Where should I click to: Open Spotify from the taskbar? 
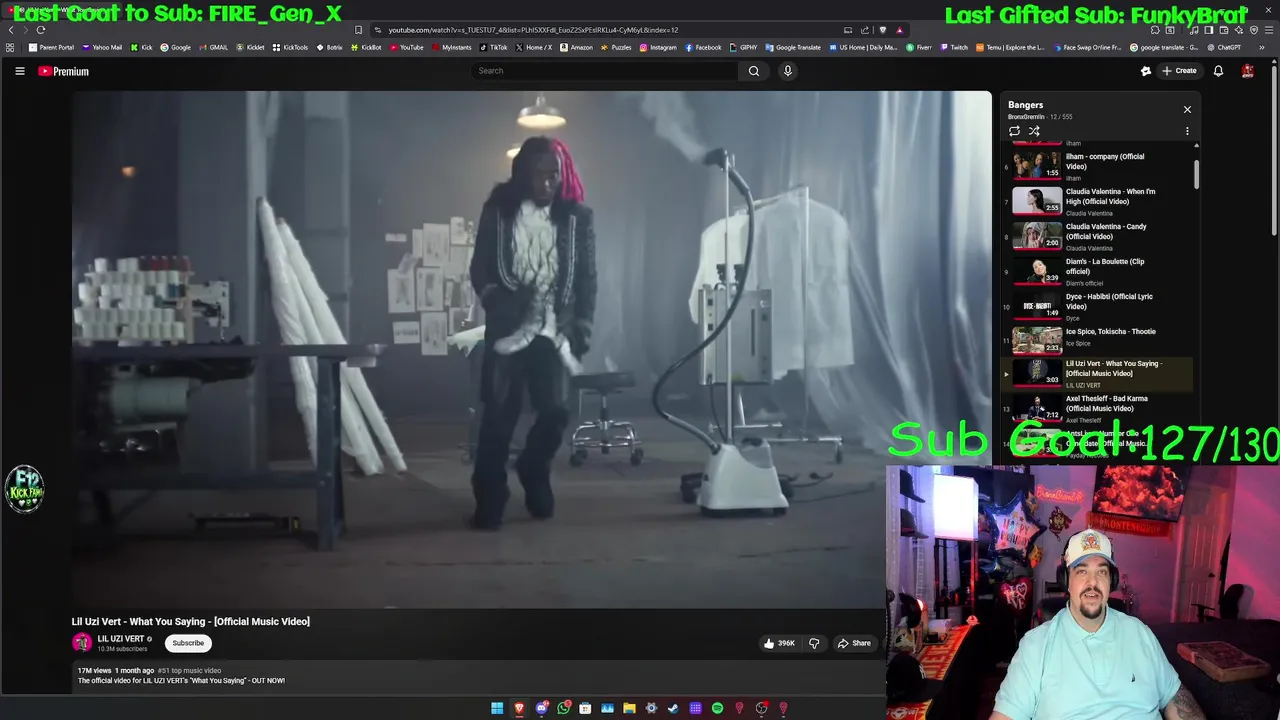pos(717,708)
